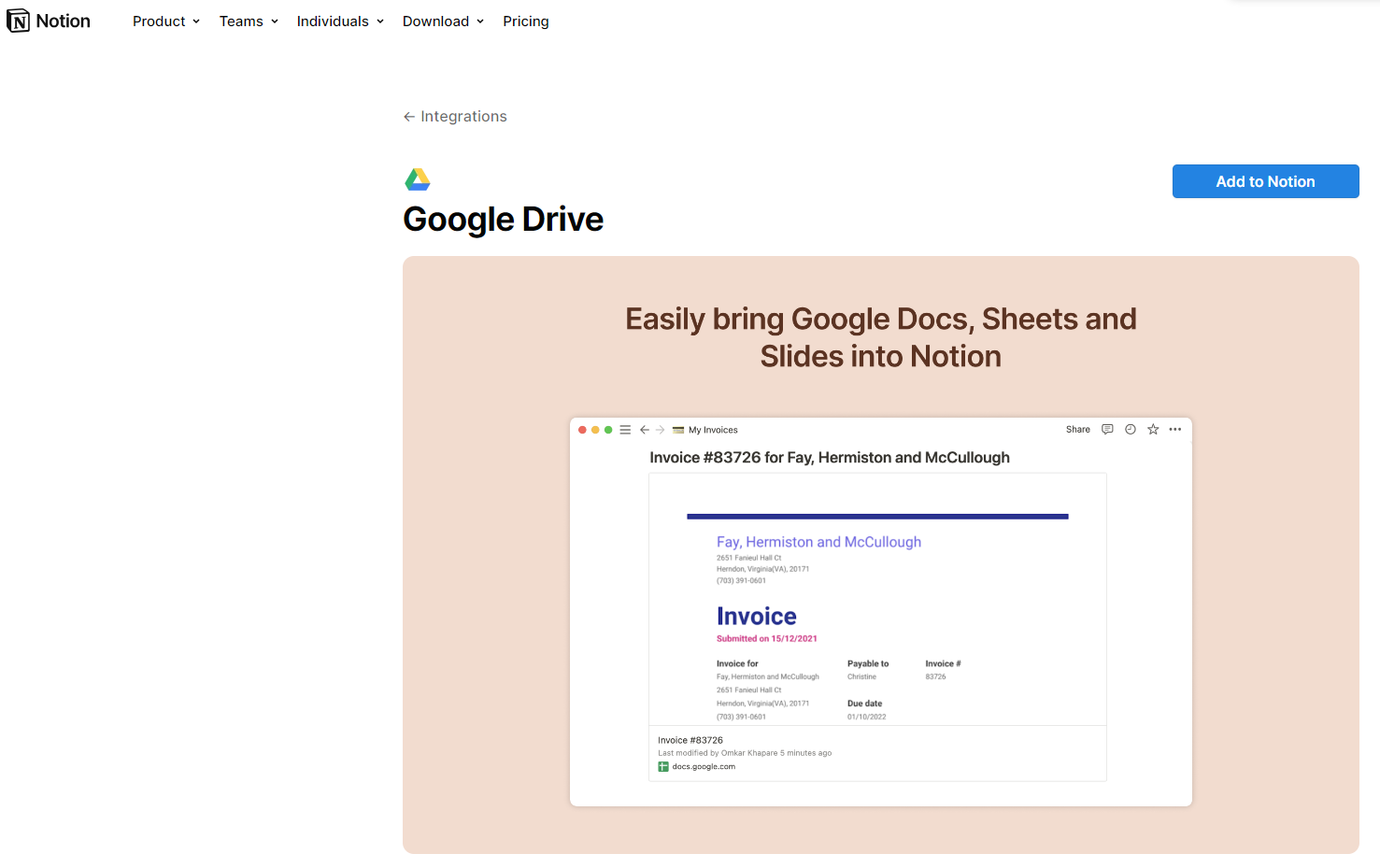Click the Invoice #83726 title in preview
Image resolution: width=1380 pixels, height=868 pixels.
(830, 458)
